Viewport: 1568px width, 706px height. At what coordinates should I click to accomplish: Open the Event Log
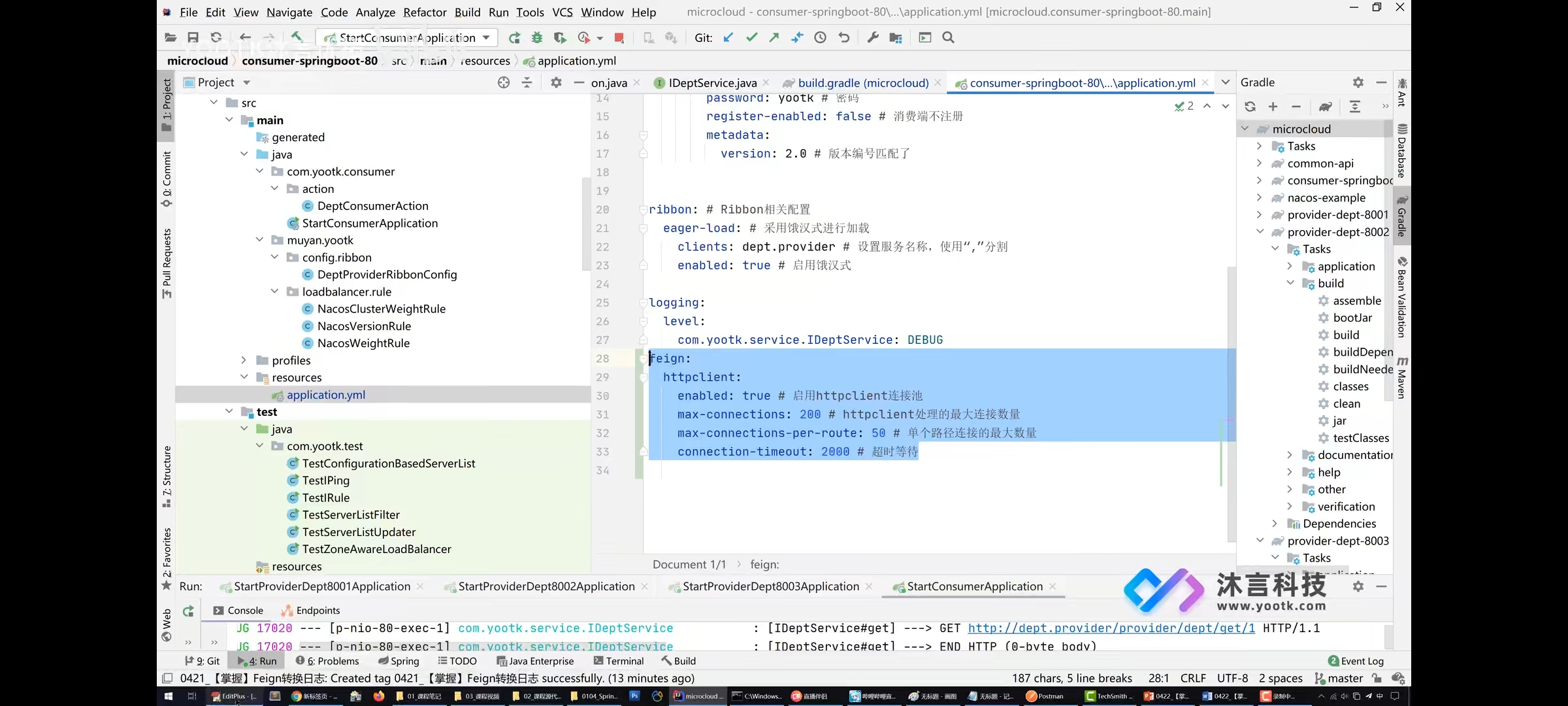click(1356, 661)
